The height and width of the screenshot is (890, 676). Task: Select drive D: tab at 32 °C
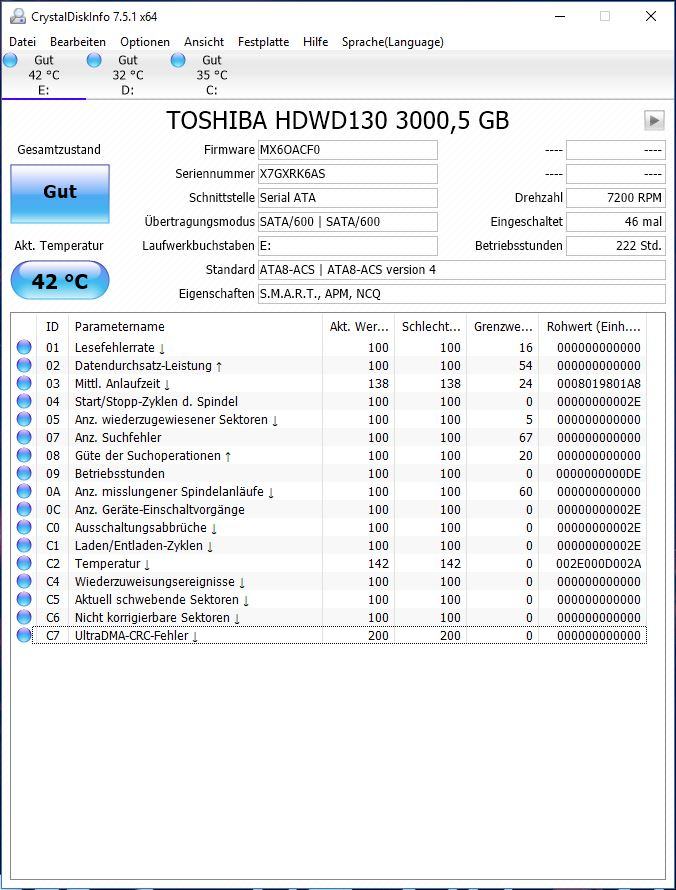pyautogui.click(x=128, y=75)
